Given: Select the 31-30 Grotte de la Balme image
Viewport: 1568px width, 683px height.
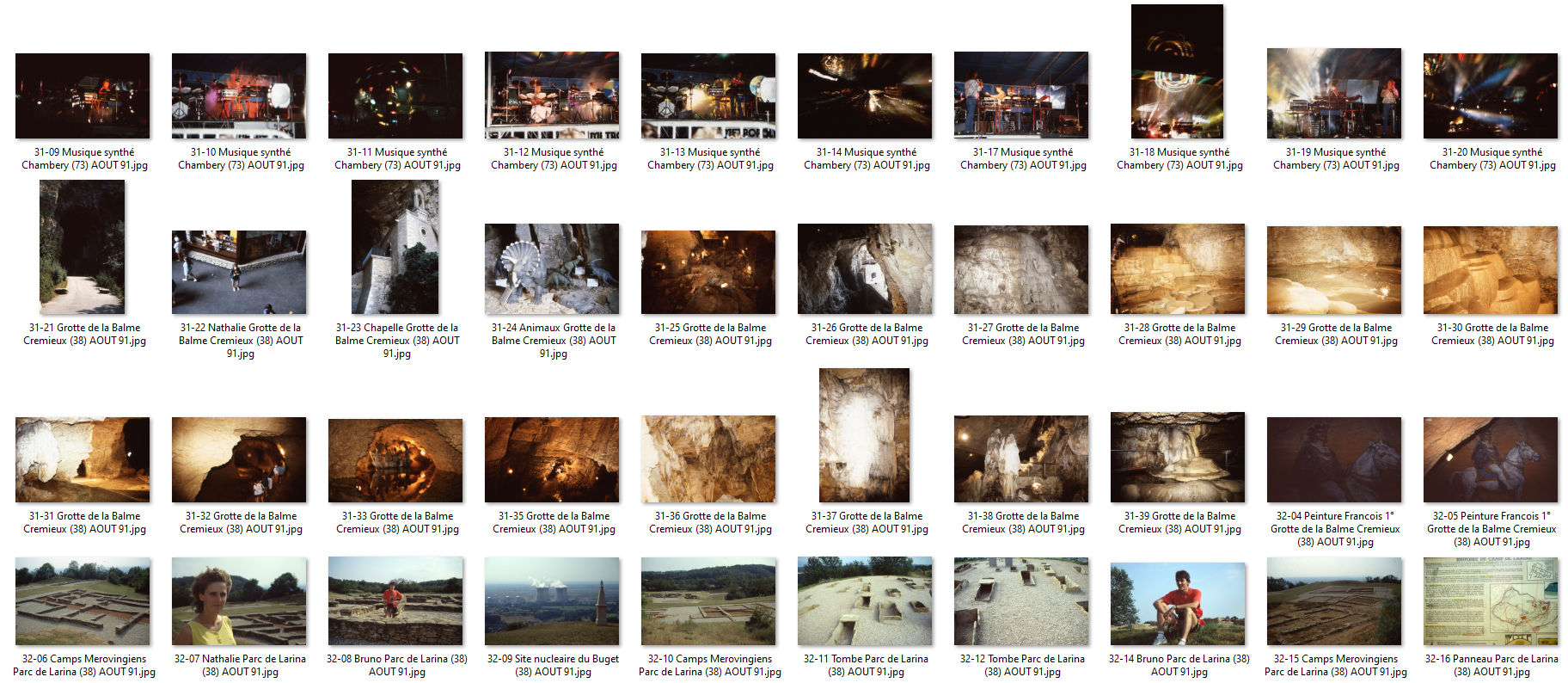Looking at the screenshot, I should click(1490, 269).
